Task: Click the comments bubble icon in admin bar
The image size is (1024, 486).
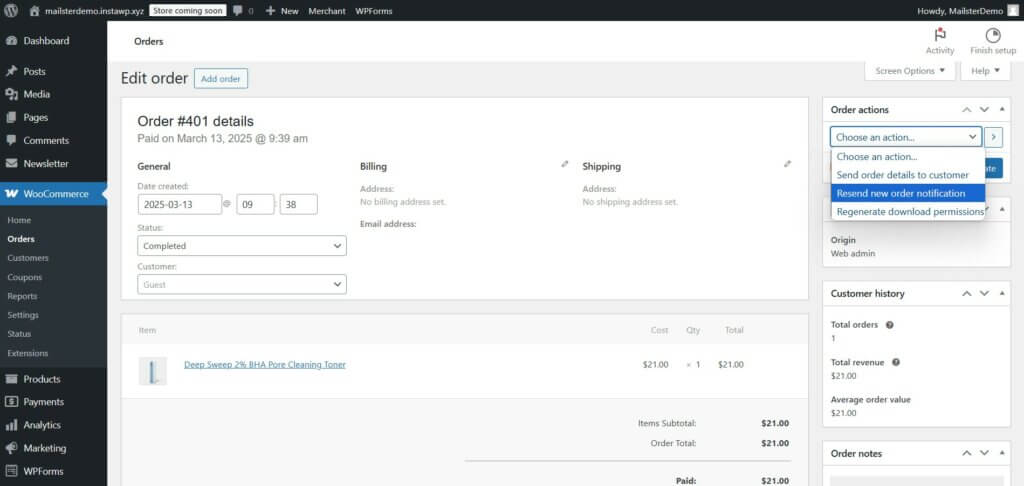Action: click(x=237, y=10)
